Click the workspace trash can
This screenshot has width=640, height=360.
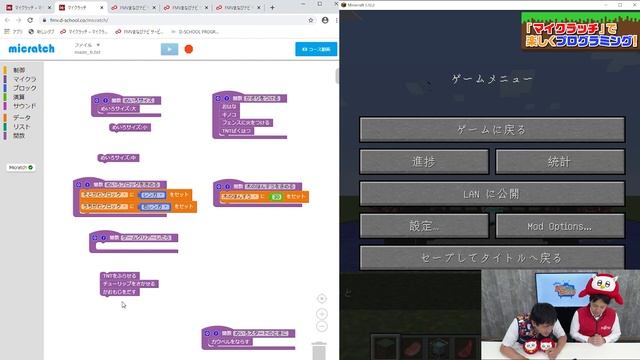pyautogui.click(x=319, y=351)
